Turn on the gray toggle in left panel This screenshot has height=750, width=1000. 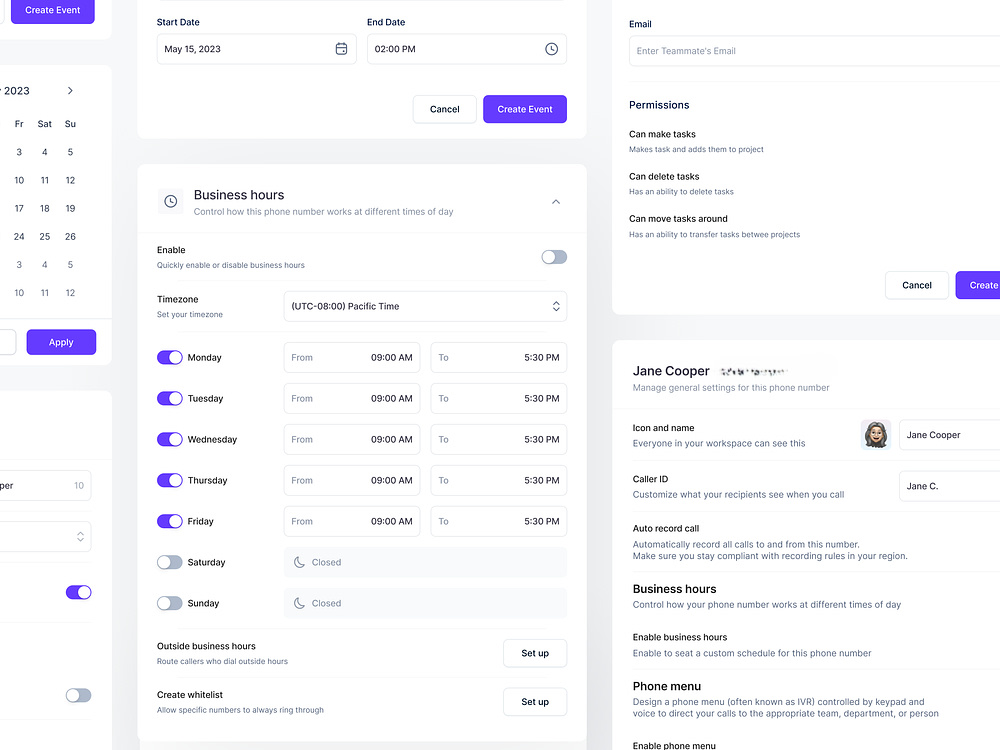(78, 695)
